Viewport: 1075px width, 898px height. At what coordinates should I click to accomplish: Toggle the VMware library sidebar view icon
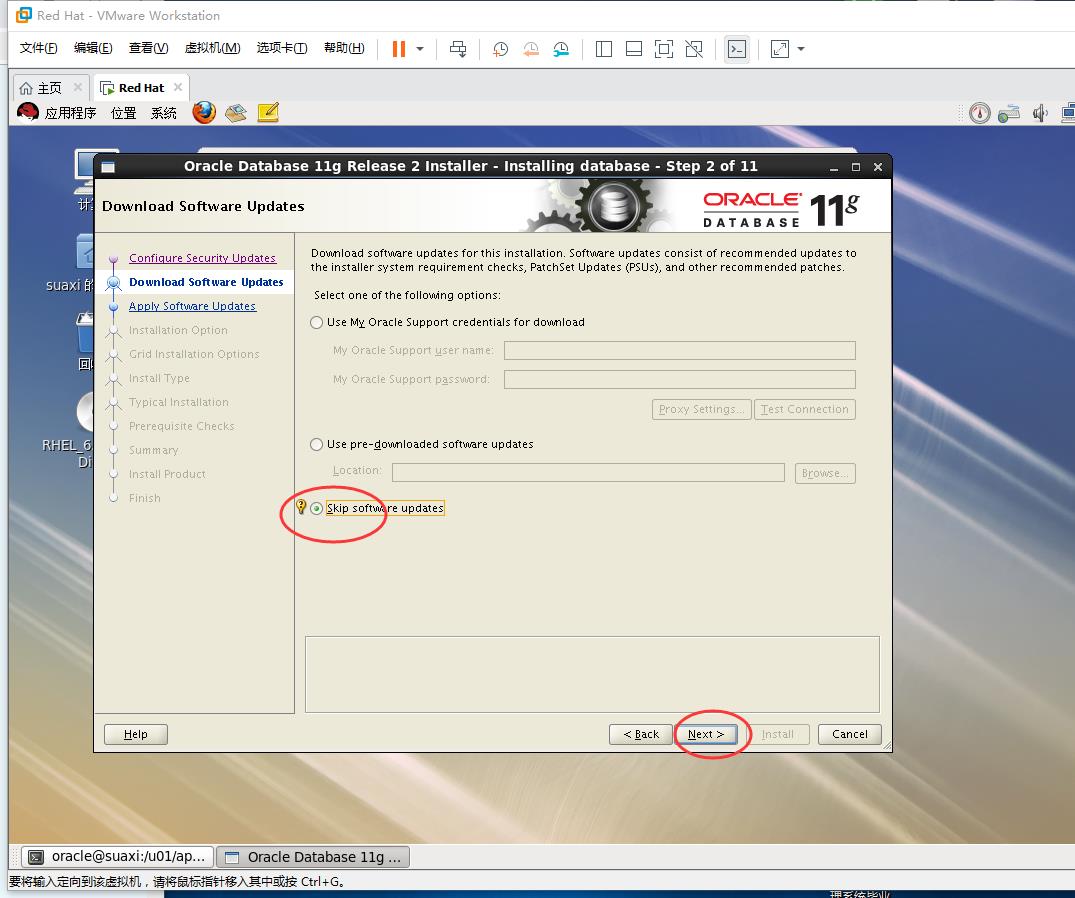click(x=604, y=49)
